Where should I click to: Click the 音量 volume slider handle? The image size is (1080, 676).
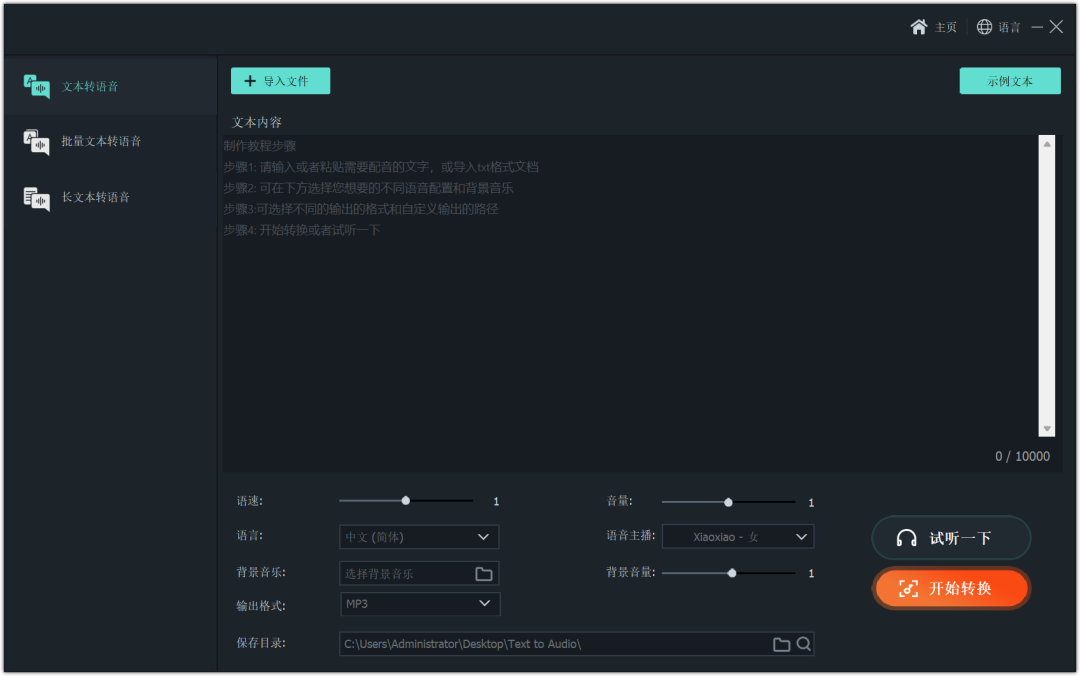pos(728,502)
